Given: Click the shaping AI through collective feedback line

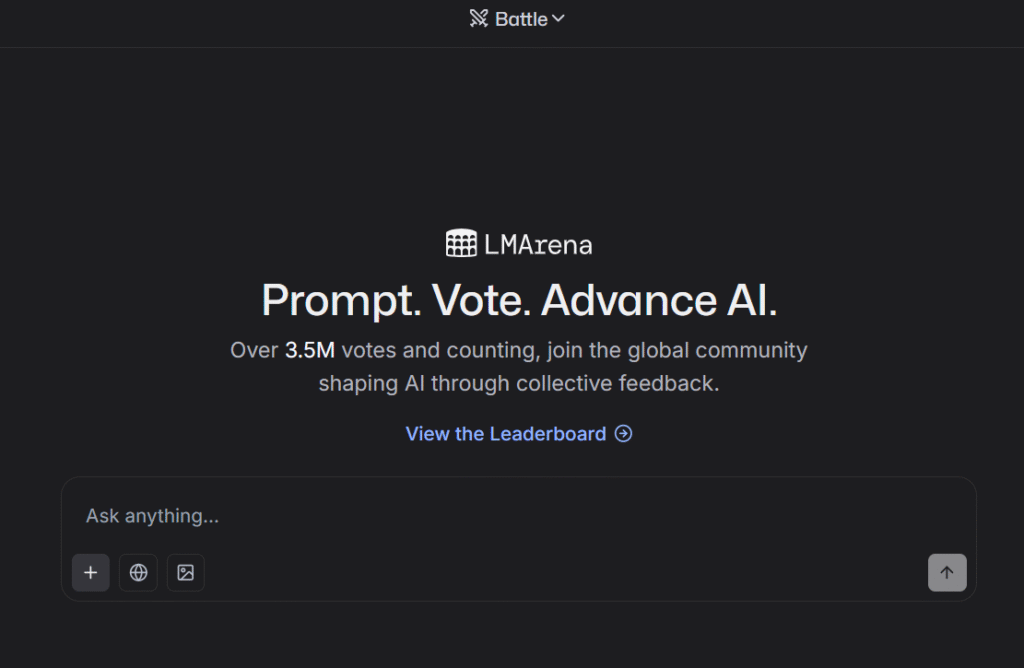Looking at the screenshot, I should pyautogui.click(x=519, y=383).
